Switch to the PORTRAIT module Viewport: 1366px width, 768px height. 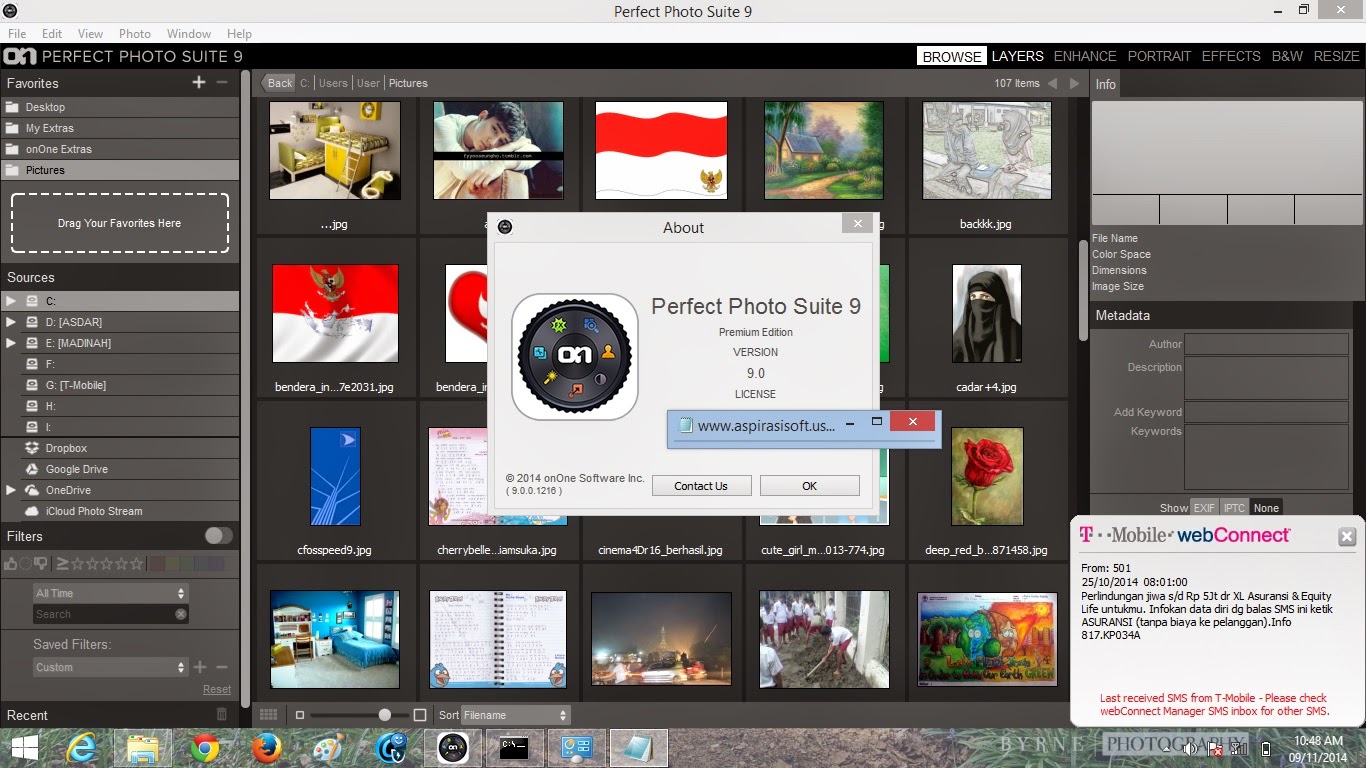(1159, 56)
